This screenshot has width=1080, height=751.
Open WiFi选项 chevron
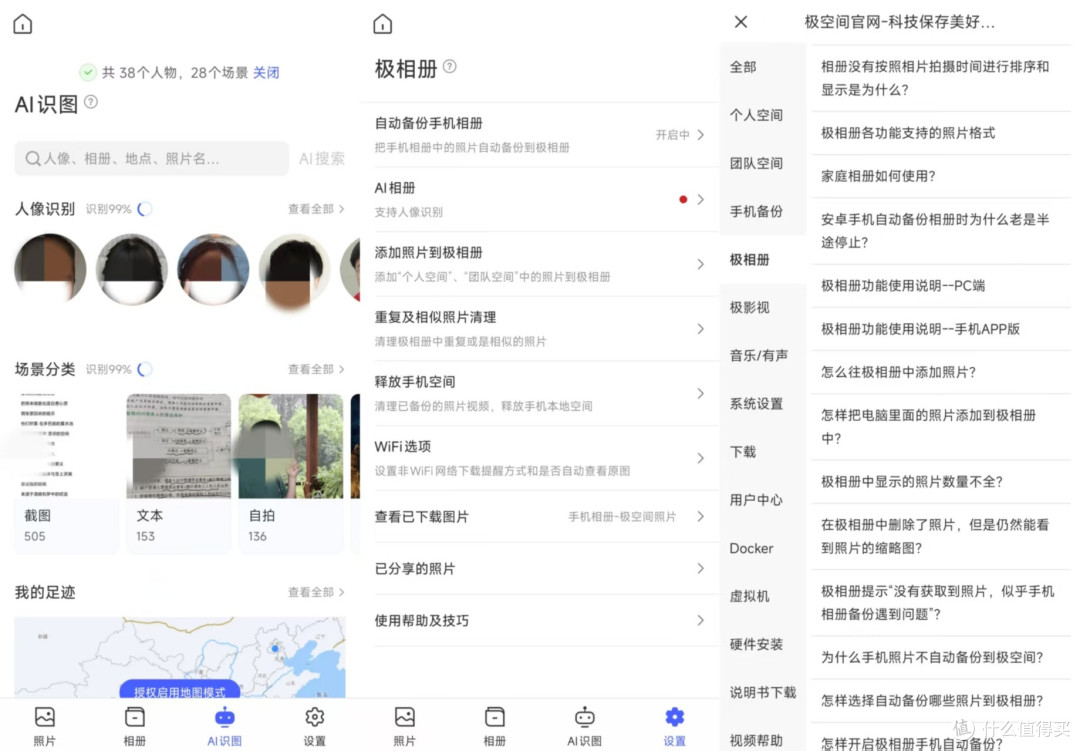pyautogui.click(x=700, y=458)
